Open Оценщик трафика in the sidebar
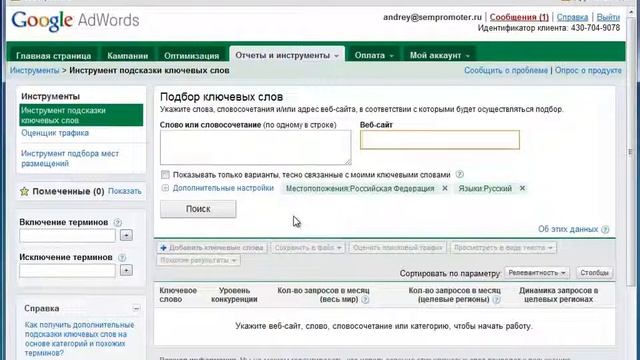 55,133
